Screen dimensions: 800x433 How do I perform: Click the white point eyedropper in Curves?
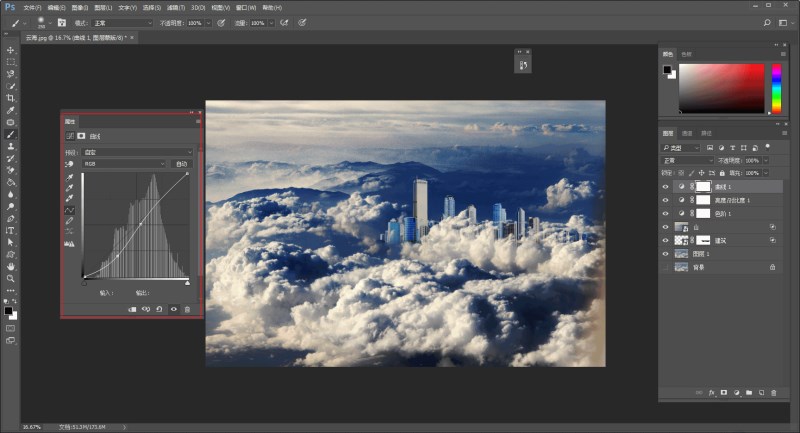pyautogui.click(x=70, y=198)
